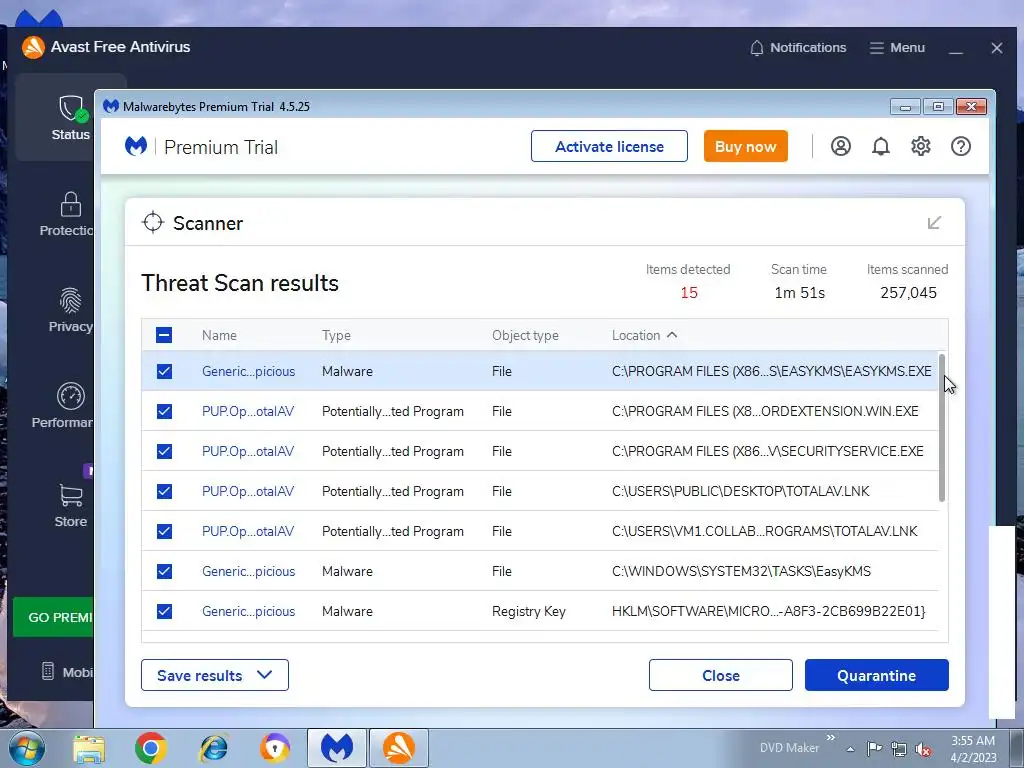Screen dimensions: 1024x768
Task: Click Activate license button
Action: (609, 146)
